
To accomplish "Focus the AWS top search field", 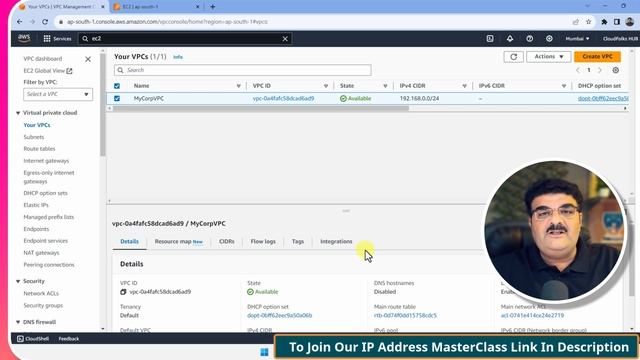I will coord(184,39).
